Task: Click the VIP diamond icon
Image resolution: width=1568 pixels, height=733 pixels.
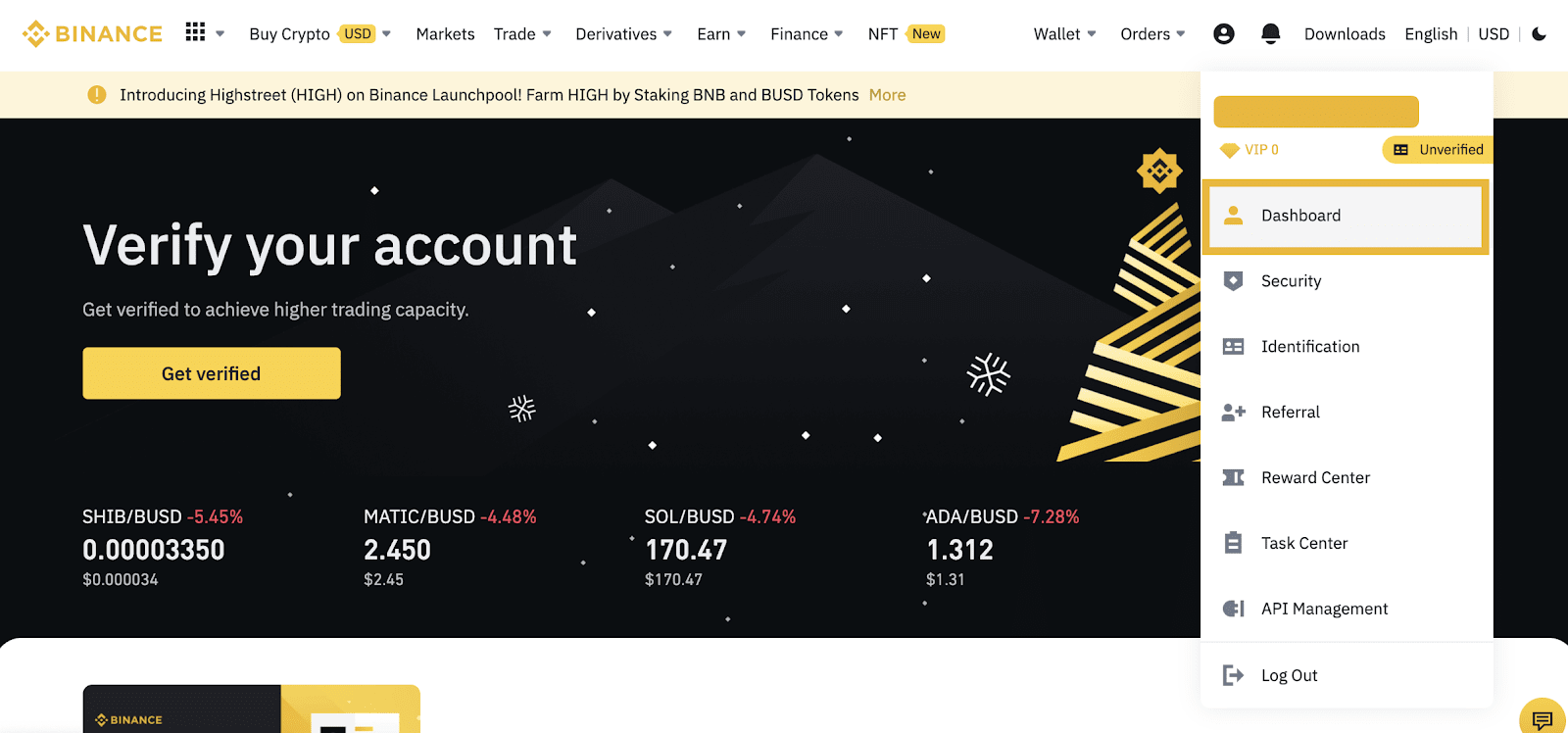Action: click(x=1230, y=150)
